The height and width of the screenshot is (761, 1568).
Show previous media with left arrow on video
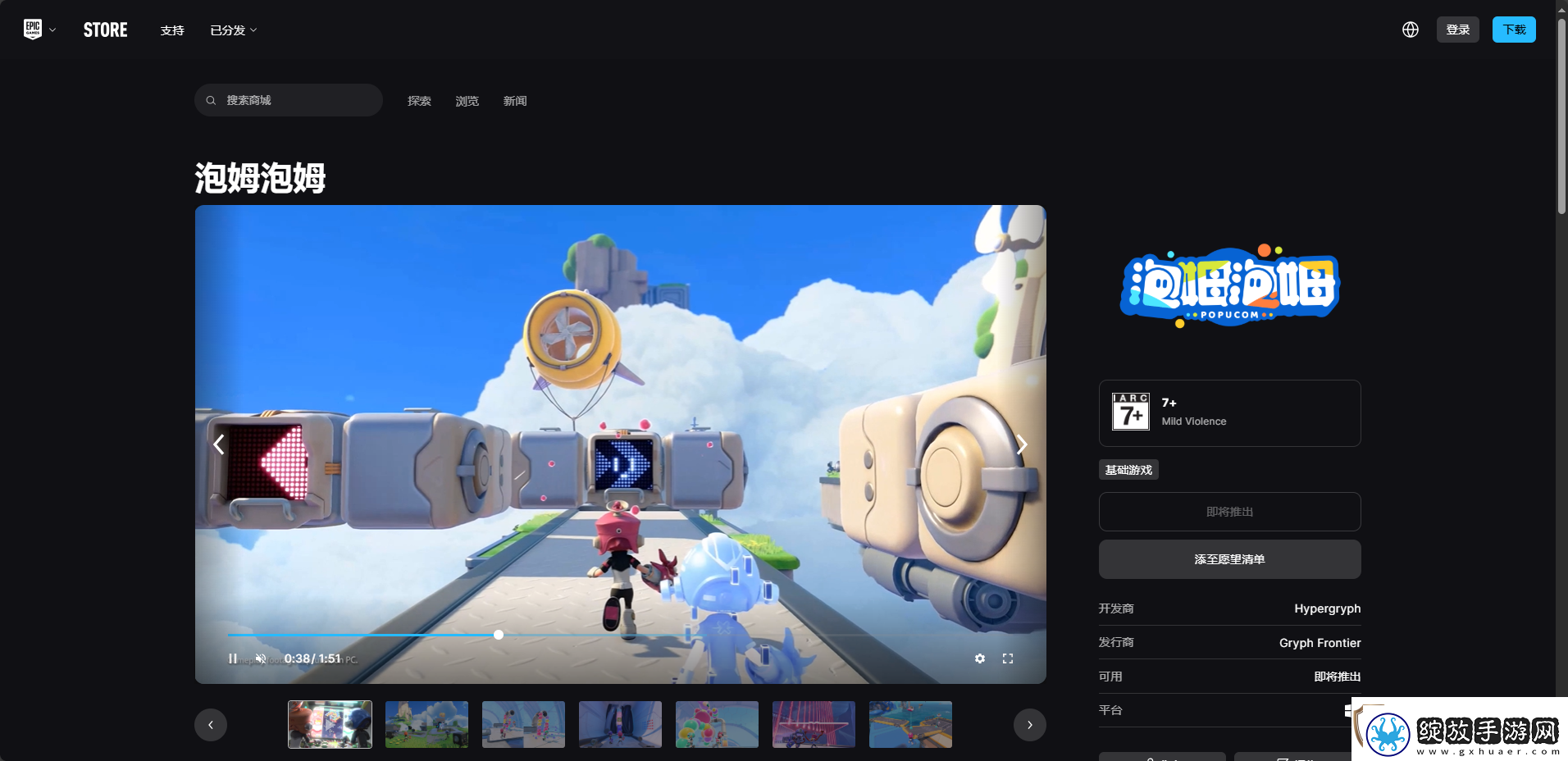[219, 444]
